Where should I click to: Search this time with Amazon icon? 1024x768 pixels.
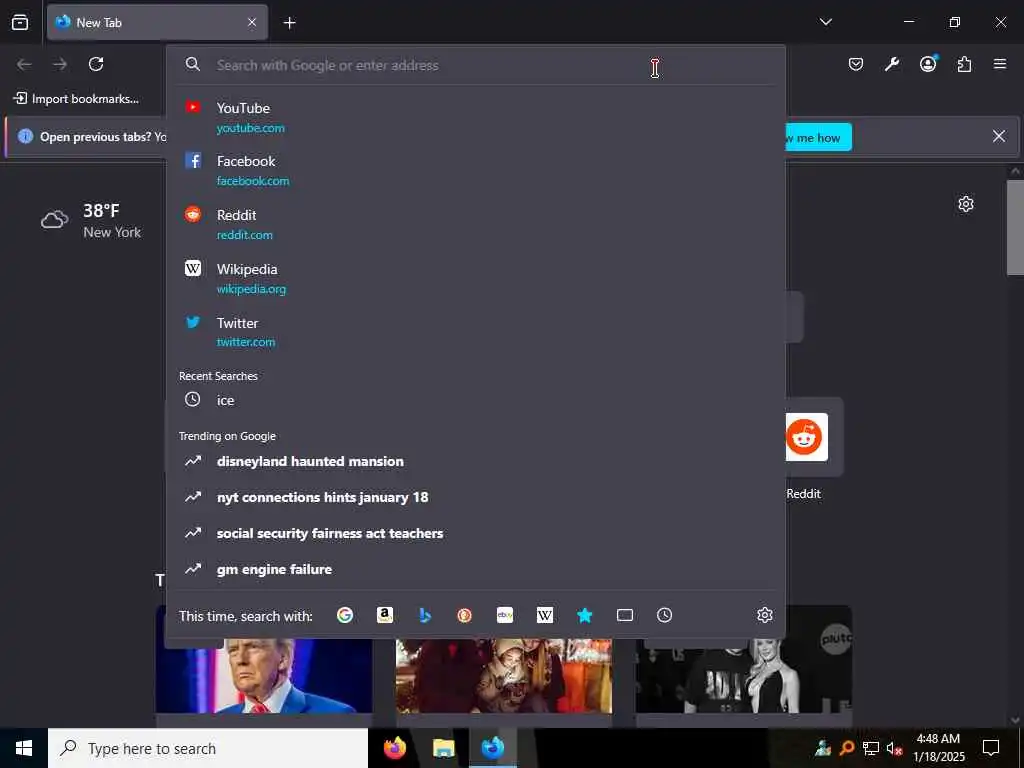(x=385, y=615)
